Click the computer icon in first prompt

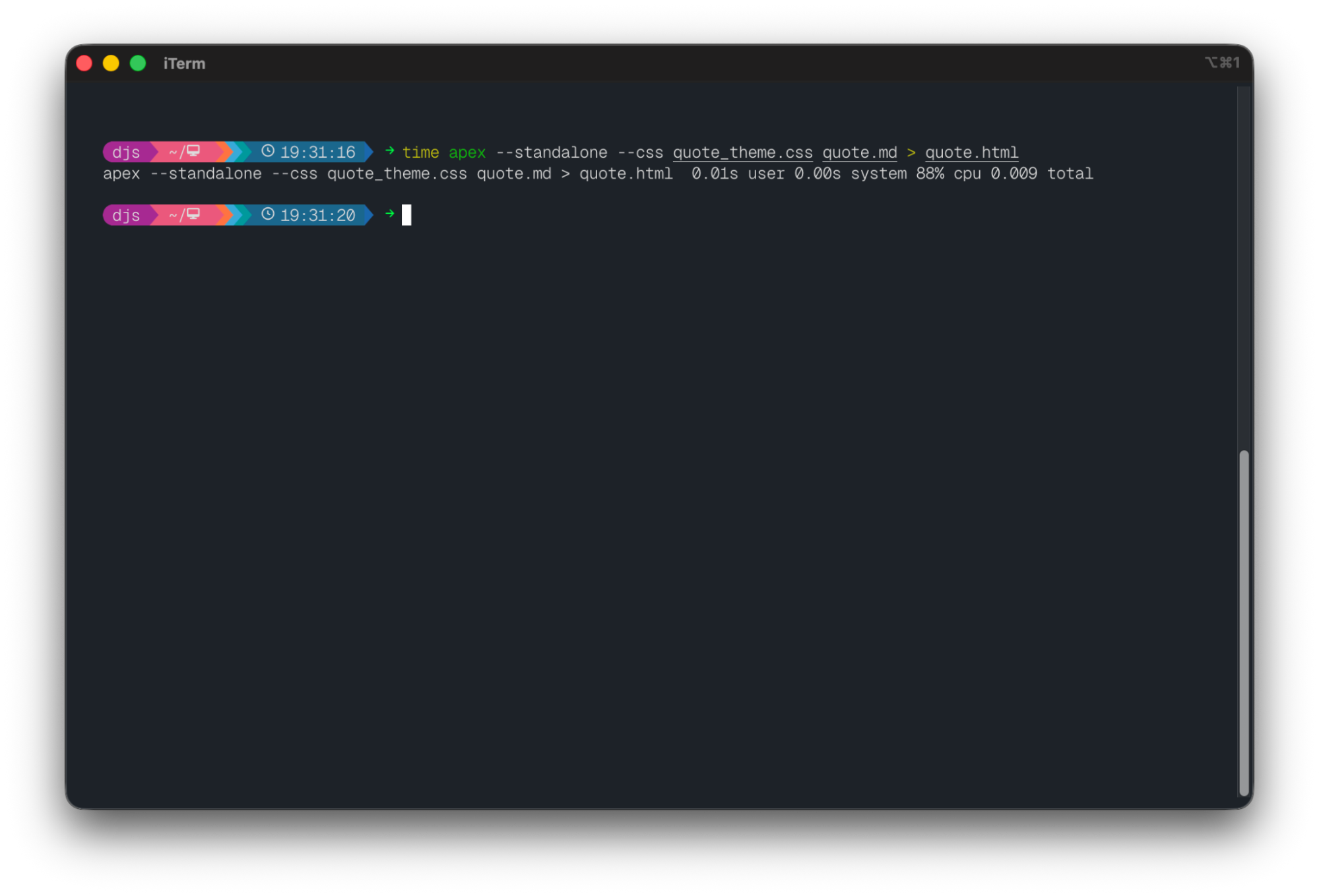pos(193,151)
